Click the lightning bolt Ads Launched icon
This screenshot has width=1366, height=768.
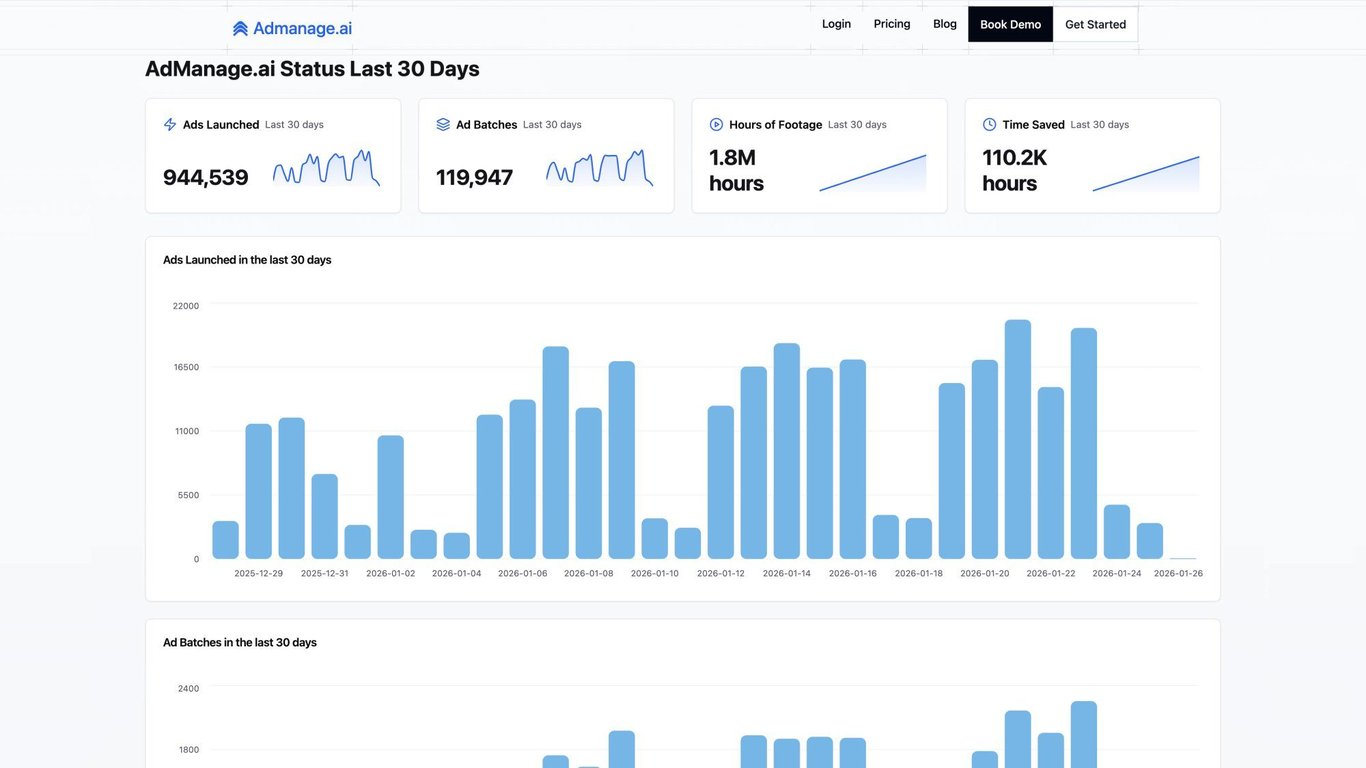(170, 125)
